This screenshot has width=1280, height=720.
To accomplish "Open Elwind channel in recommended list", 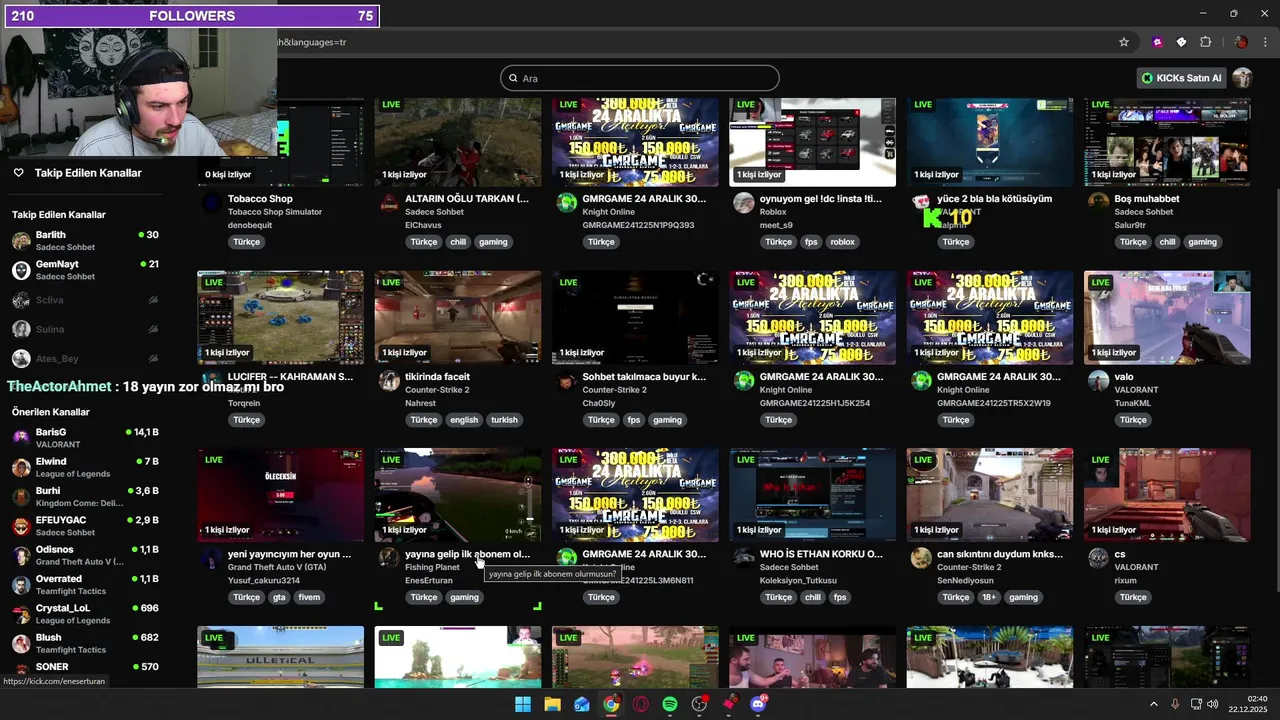I will 85,467.
